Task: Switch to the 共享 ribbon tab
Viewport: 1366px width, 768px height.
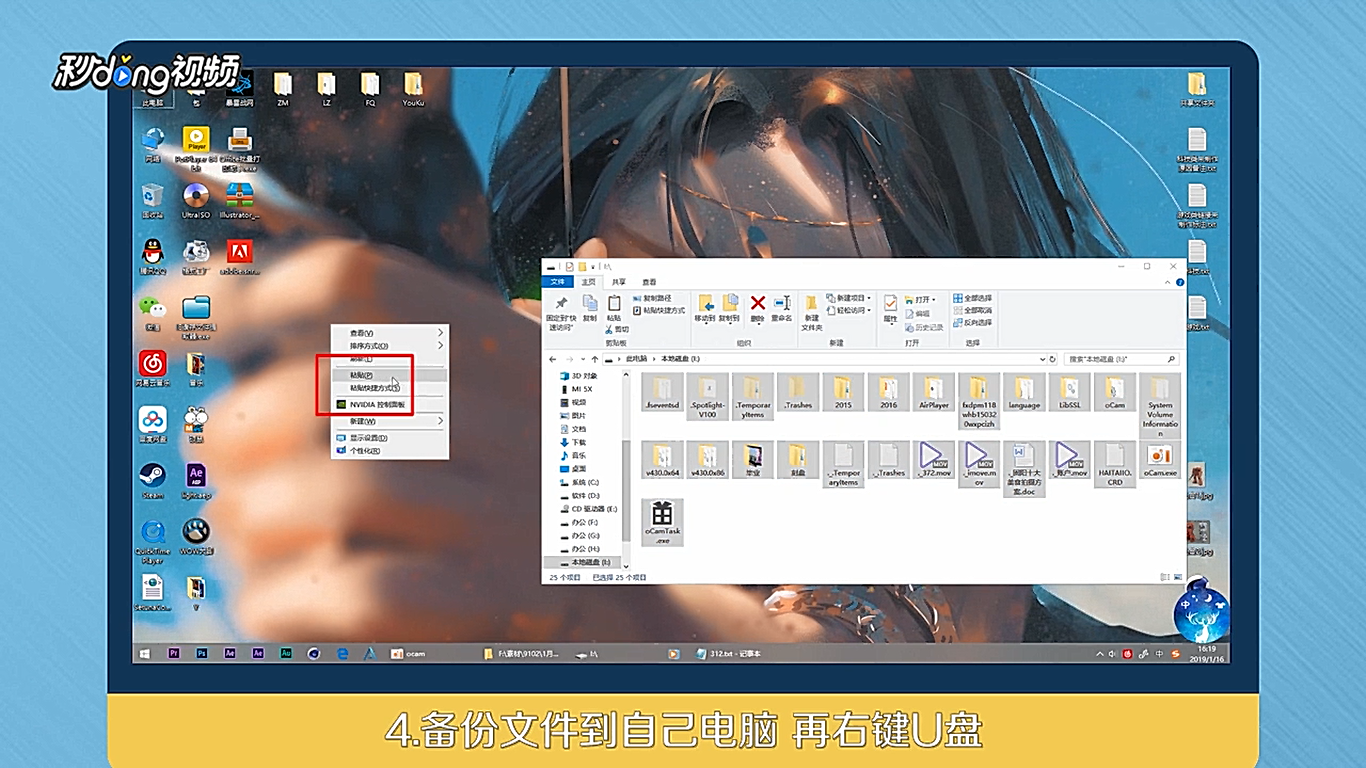Action: point(619,282)
